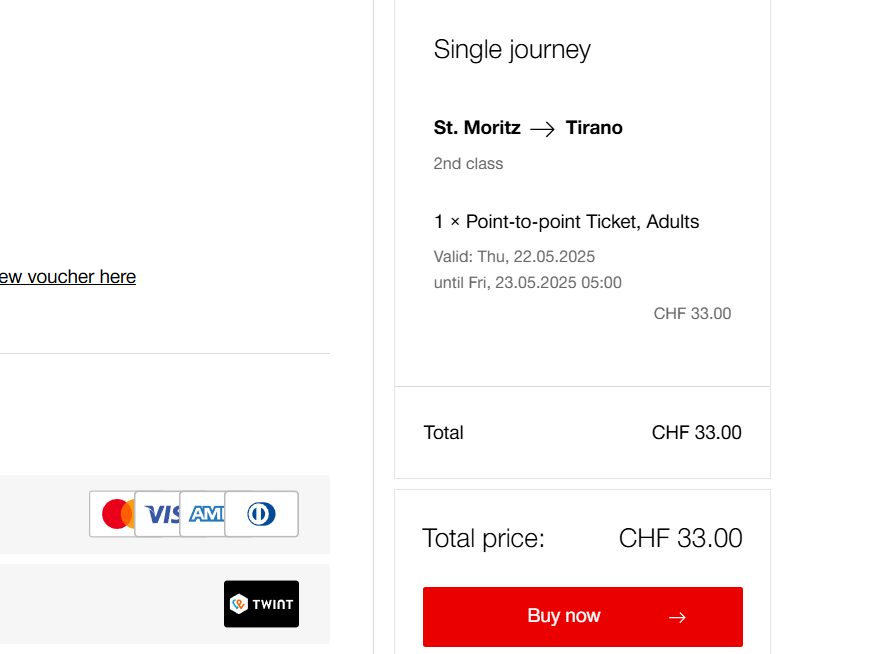This screenshot has width=870, height=654.
Task: Click the arrow icon on Buy now
Action: click(x=677, y=617)
